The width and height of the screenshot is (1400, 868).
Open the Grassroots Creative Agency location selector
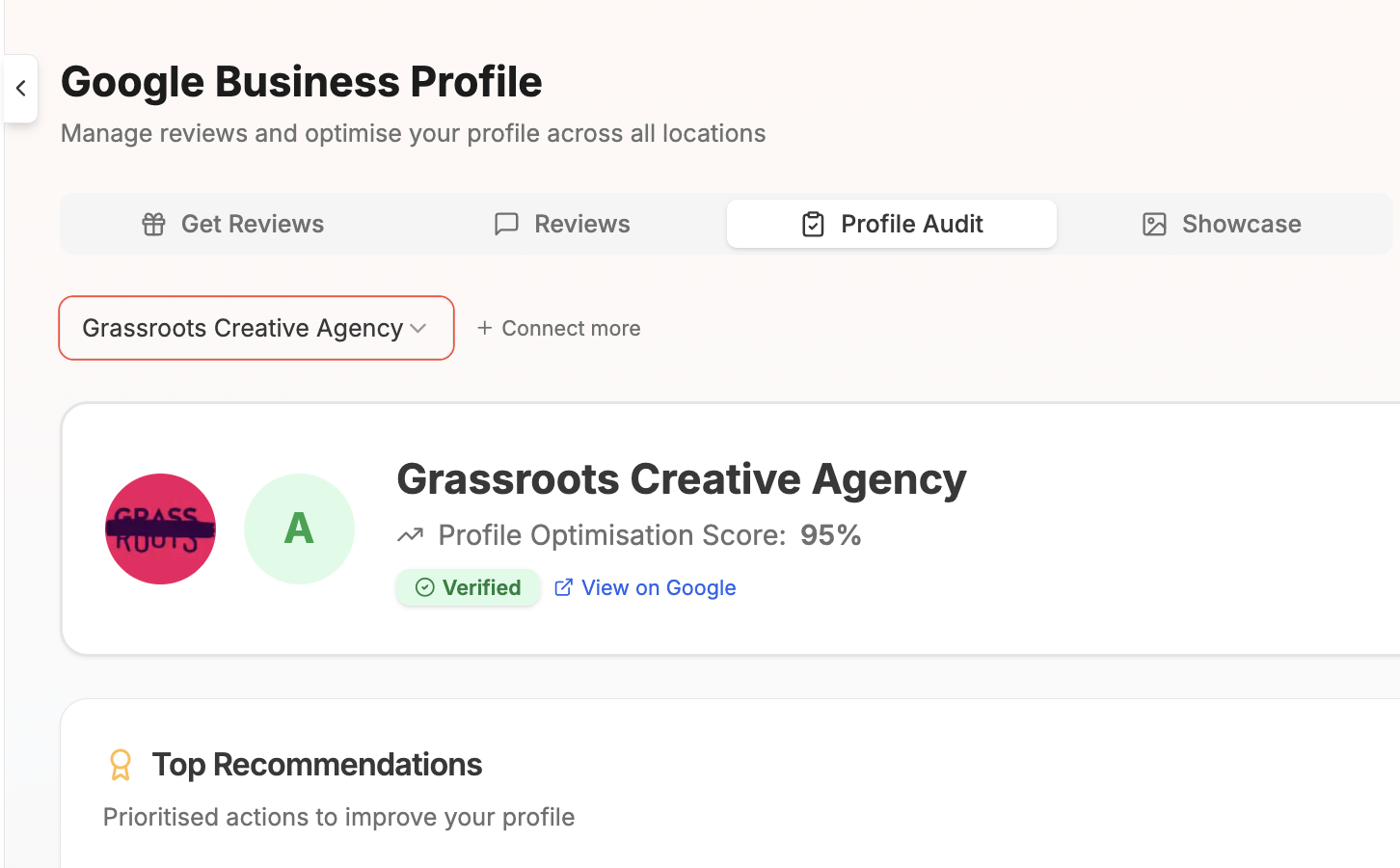256,328
